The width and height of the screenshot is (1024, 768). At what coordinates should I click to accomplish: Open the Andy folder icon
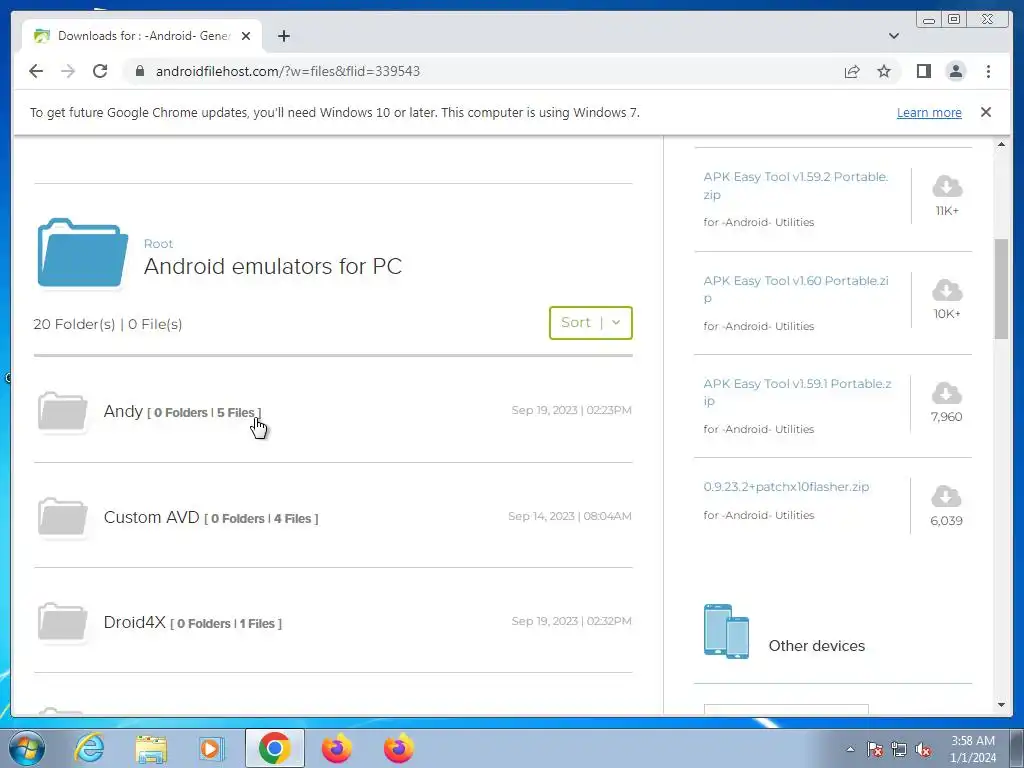[x=63, y=411]
